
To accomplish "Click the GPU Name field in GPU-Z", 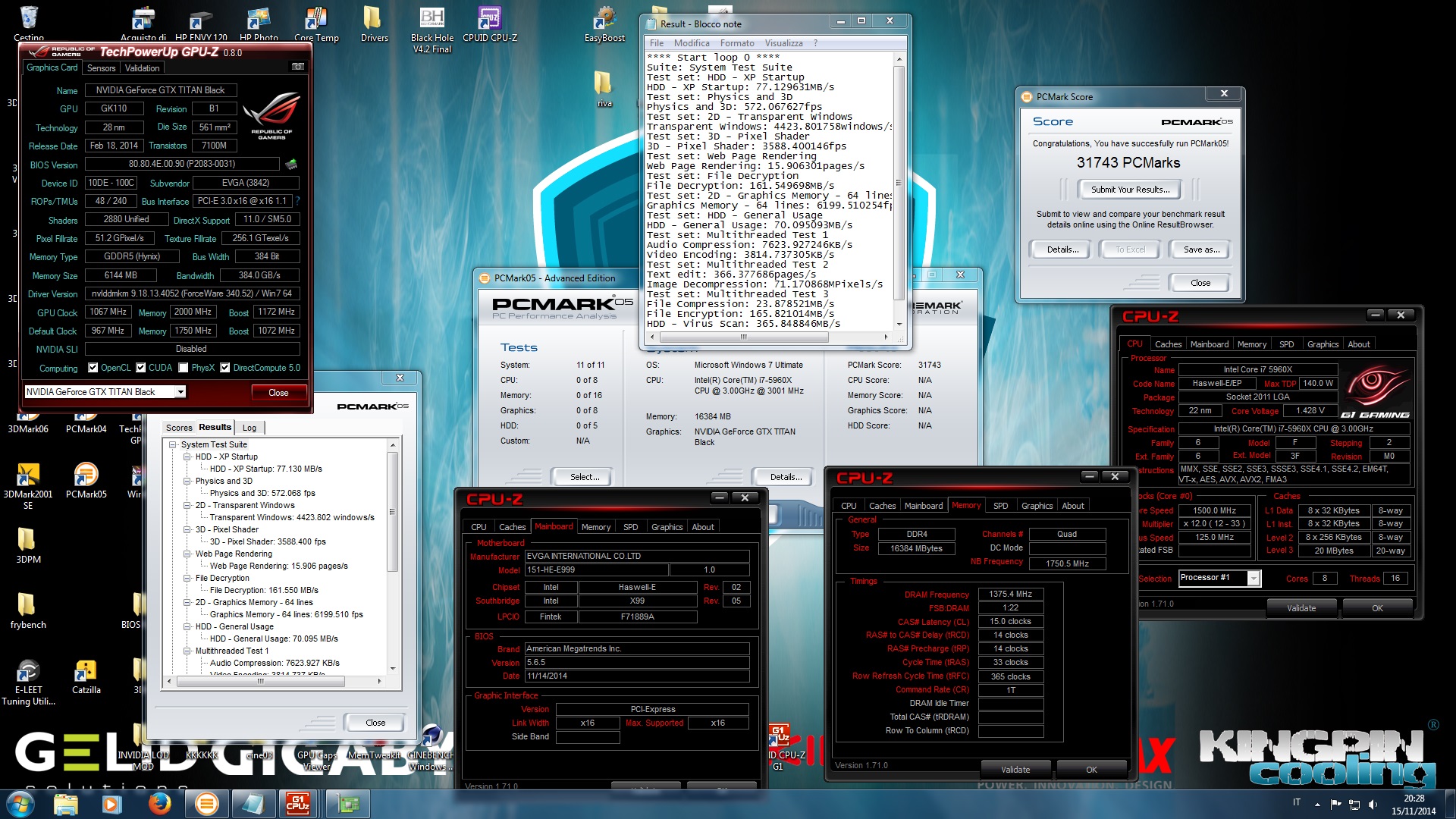I will pyautogui.click(x=161, y=90).
